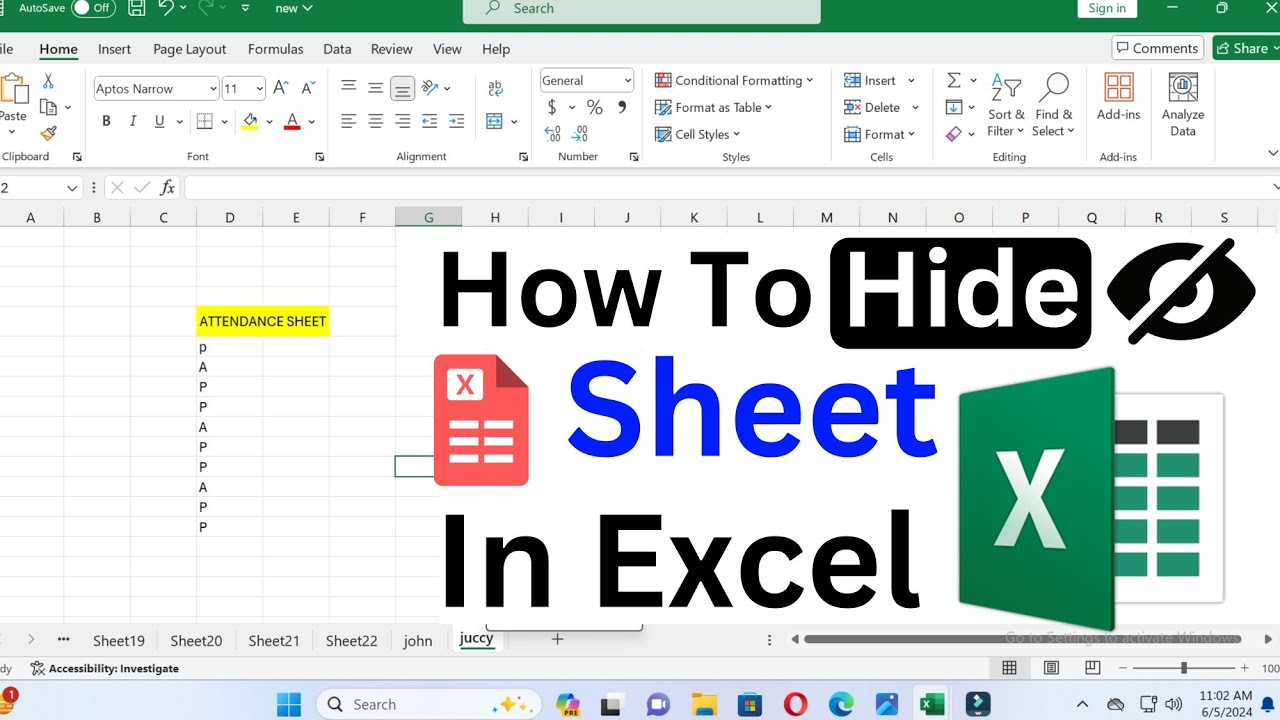Toggle Center alignment
The height and width of the screenshot is (720, 1280).
click(x=375, y=121)
